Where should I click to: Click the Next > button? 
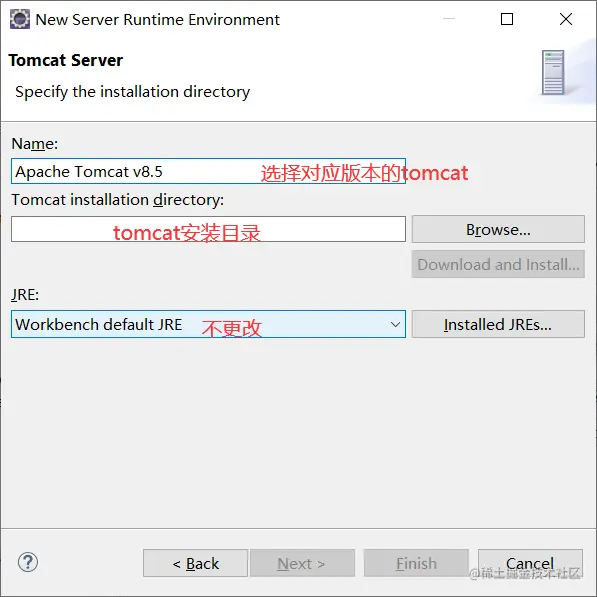(302, 563)
